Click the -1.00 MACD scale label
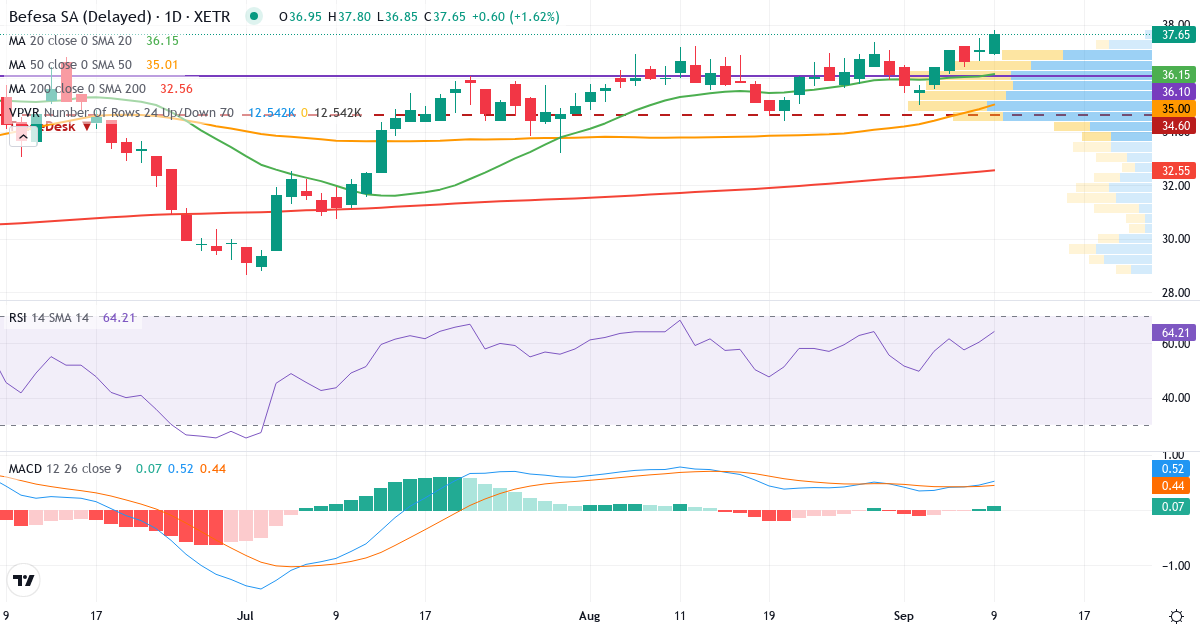 click(1175, 565)
